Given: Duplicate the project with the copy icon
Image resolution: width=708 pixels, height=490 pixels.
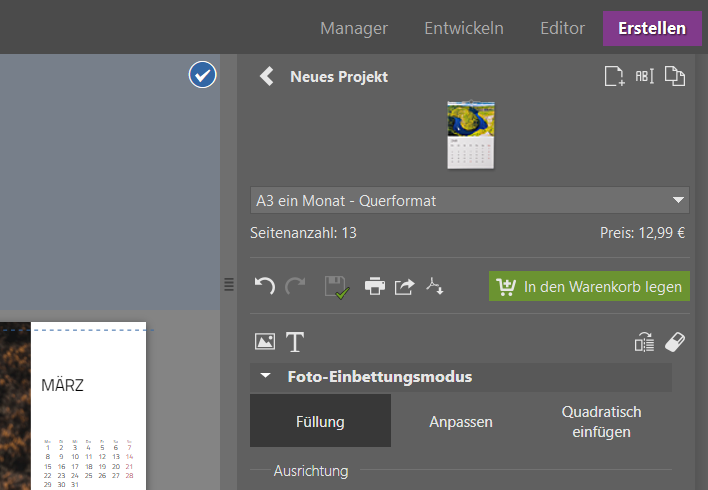Looking at the screenshot, I should (675, 77).
